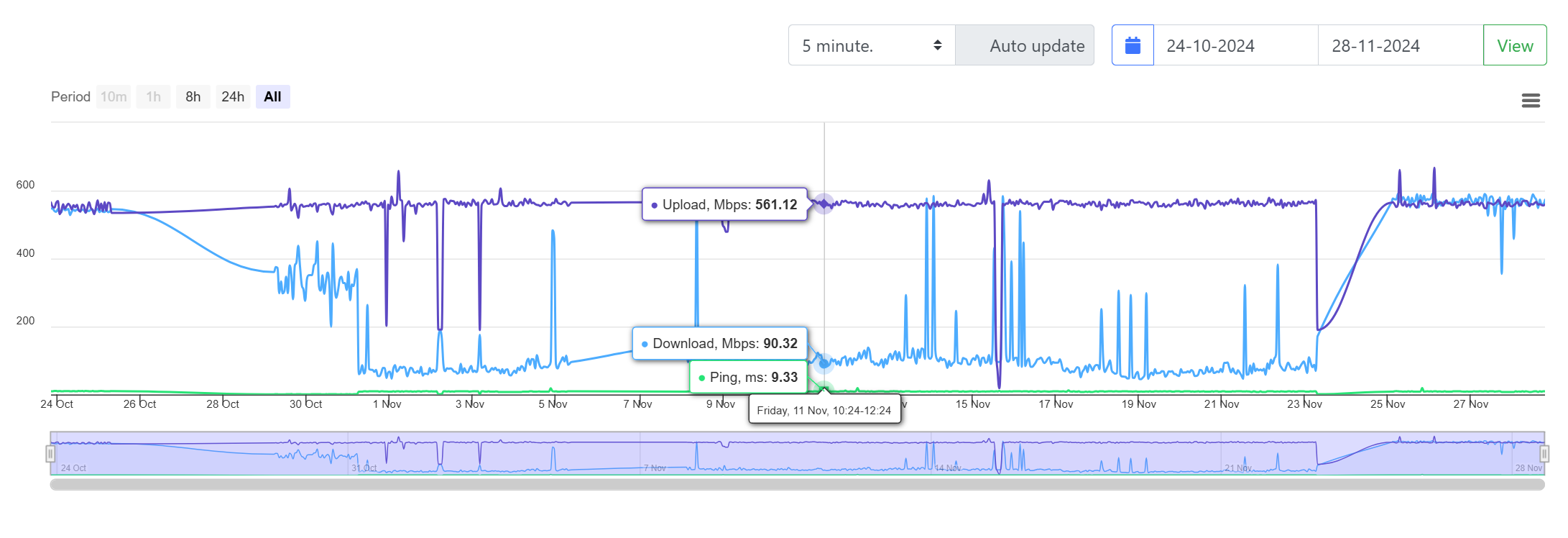Image resolution: width=1568 pixels, height=538 pixels.
Task: Click the 3 Nov x-axis label
Action: pyautogui.click(x=470, y=404)
